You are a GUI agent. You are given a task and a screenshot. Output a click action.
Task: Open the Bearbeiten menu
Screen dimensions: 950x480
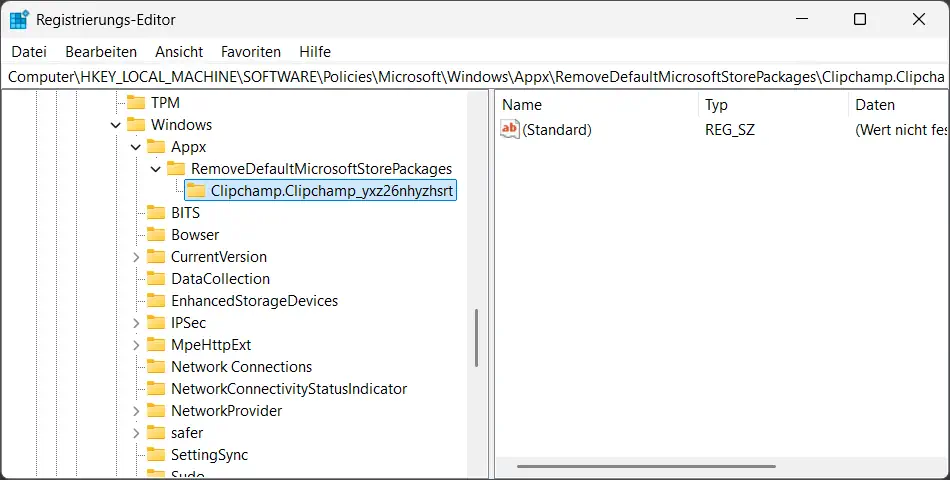point(101,51)
